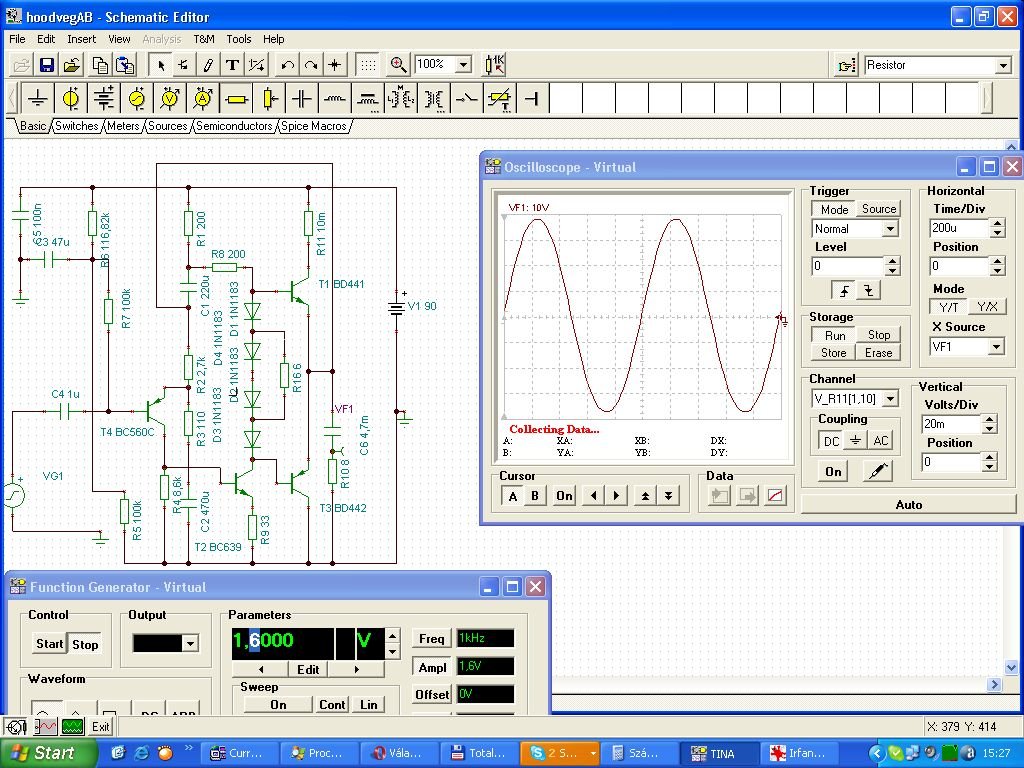Click Start in Function Generator Control
The height and width of the screenshot is (768, 1024).
(48, 644)
